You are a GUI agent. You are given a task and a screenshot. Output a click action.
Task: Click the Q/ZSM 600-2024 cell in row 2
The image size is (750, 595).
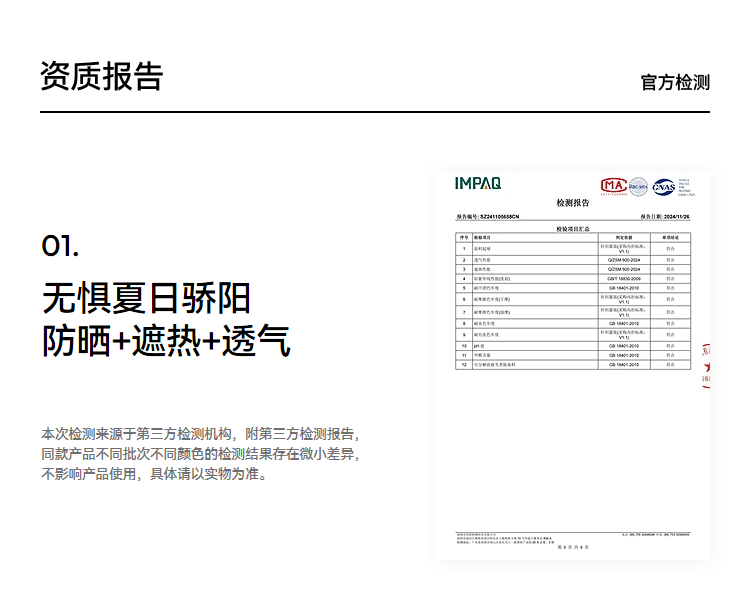click(624, 260)
